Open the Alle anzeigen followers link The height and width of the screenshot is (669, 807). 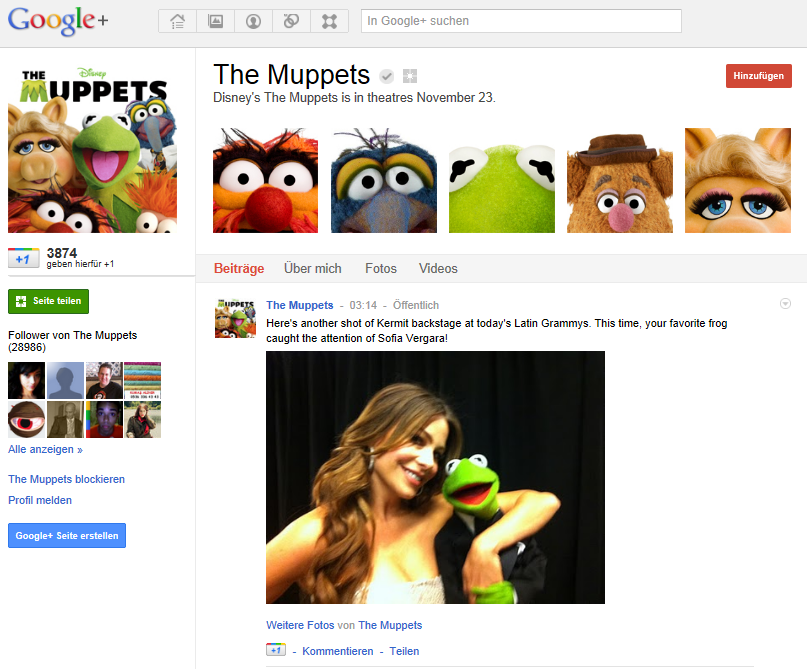pyautogui.click(x=45, y=449)
